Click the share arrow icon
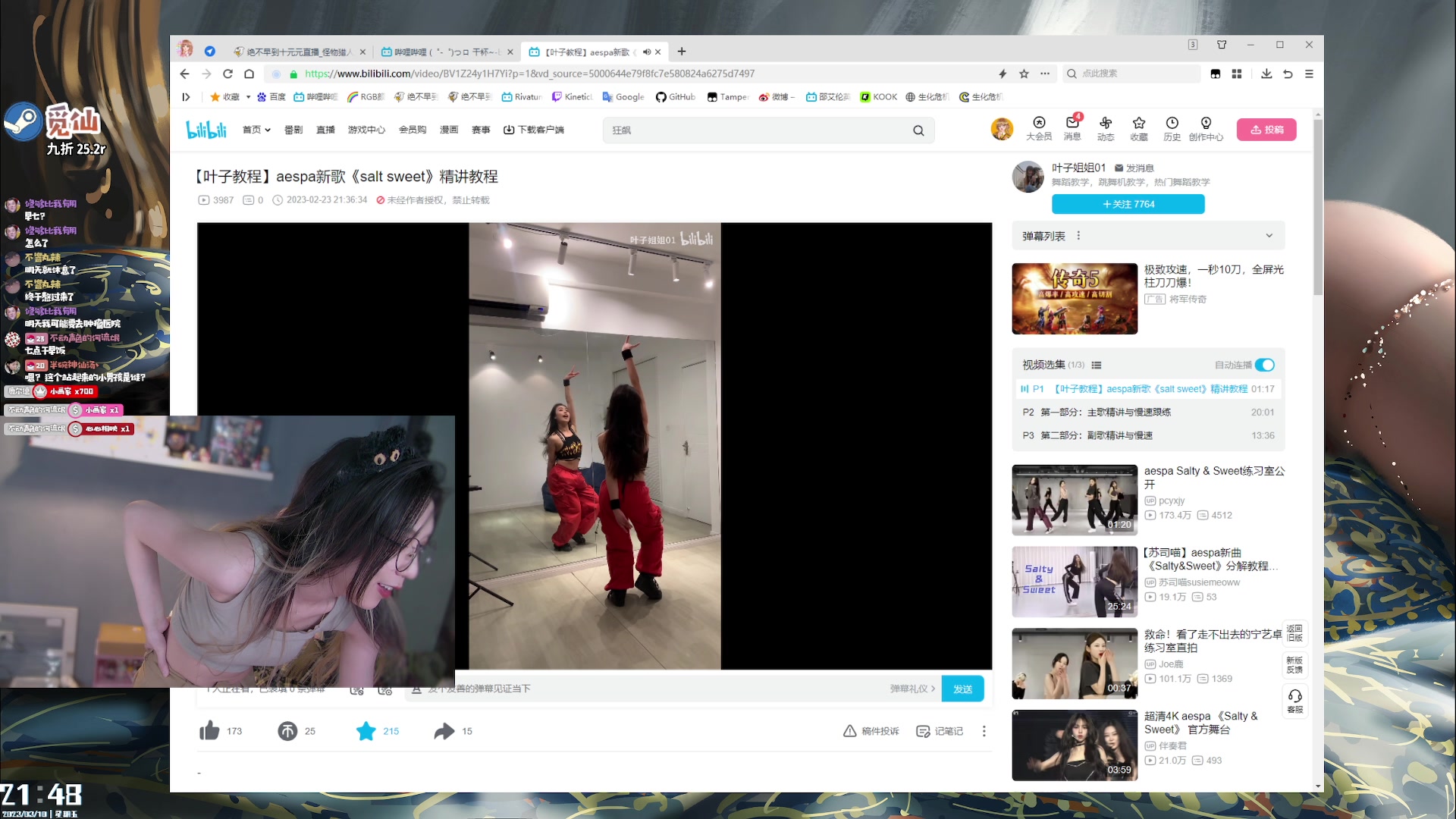 444,731
